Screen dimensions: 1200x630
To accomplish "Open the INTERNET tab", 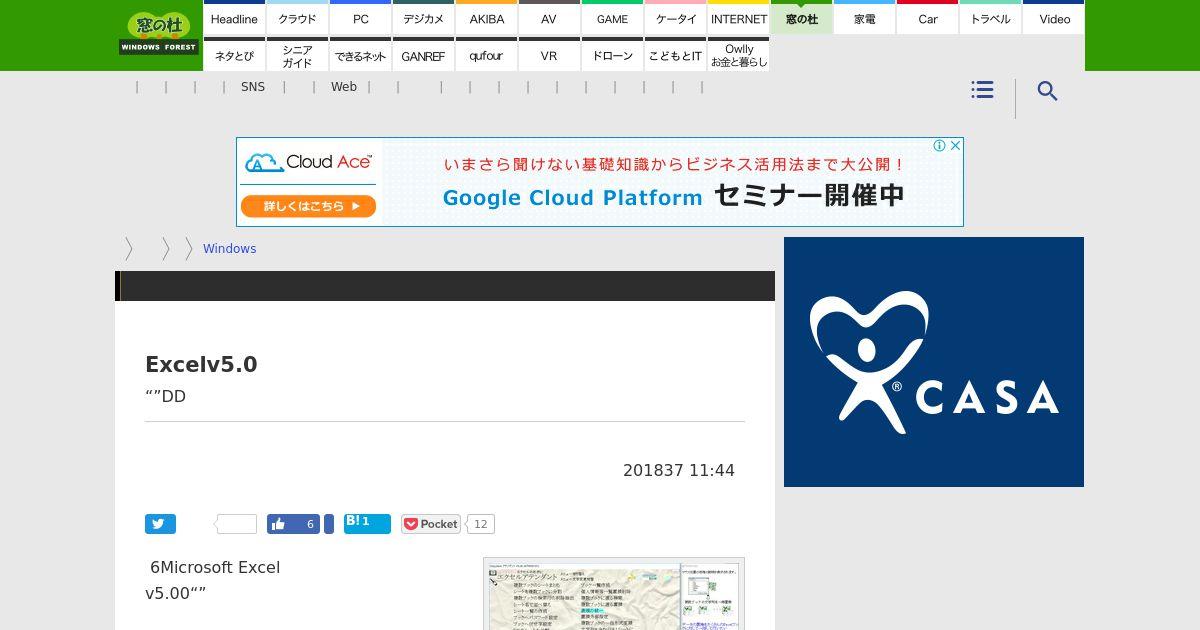I will pos(738,18).
